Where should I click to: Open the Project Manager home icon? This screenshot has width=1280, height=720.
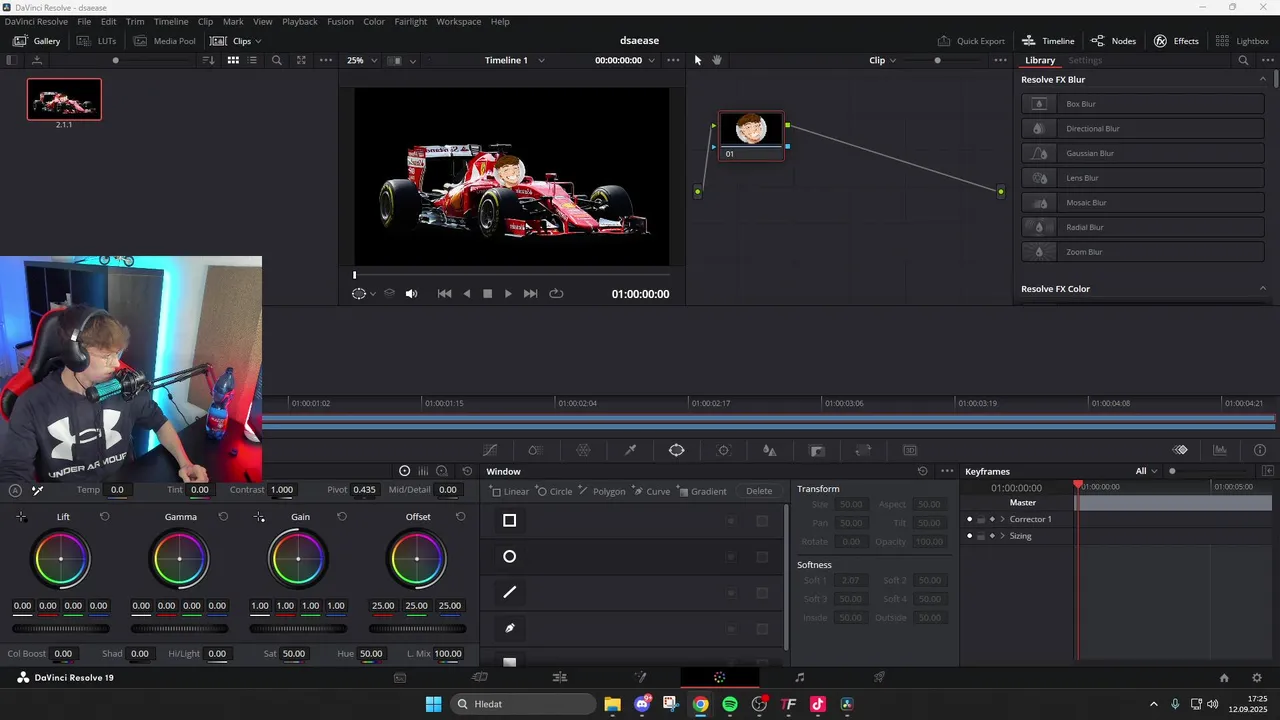[1224, 677]
